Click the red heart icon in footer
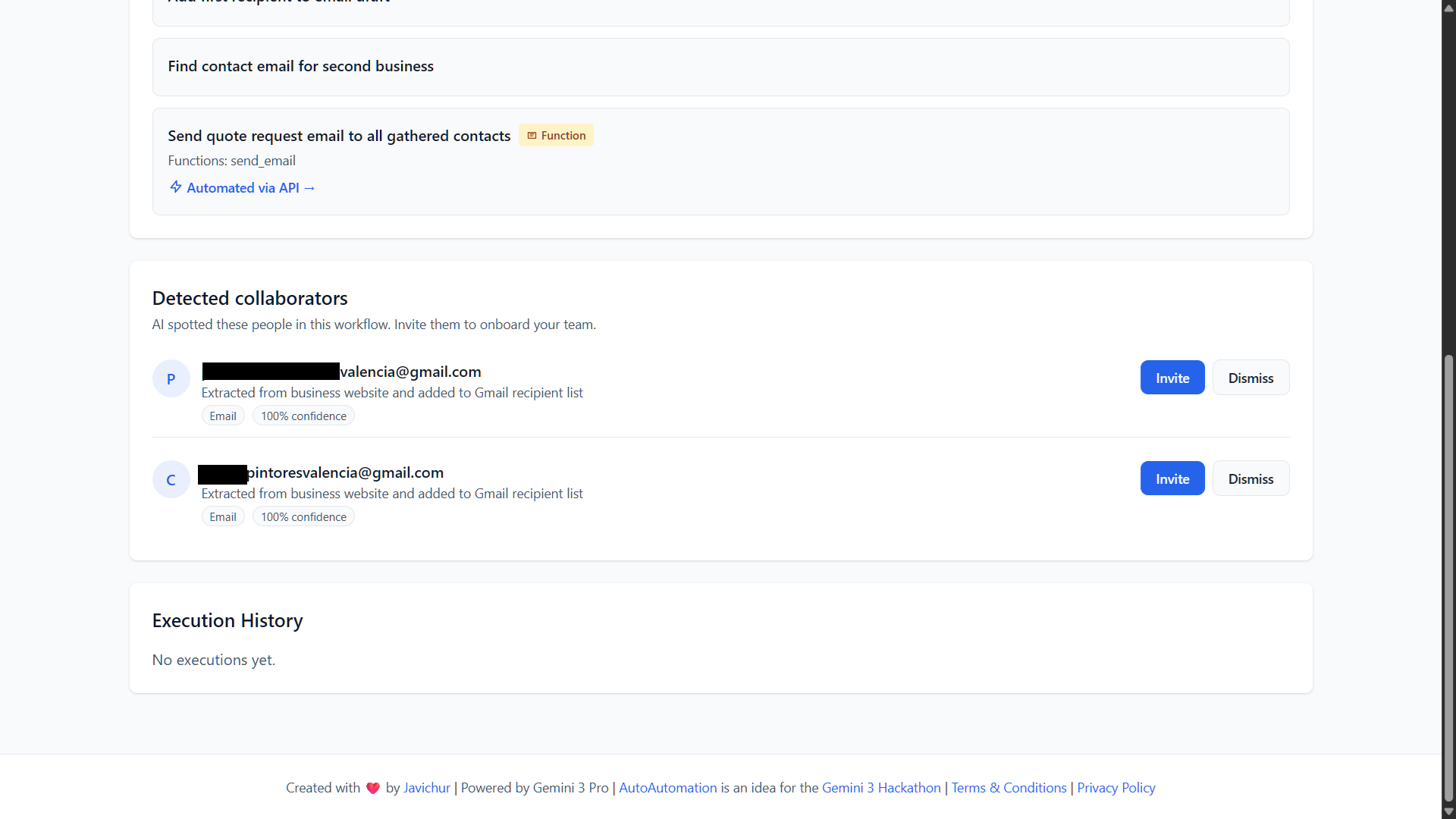The image size is (1456, 819). click(x=372, y=788)
